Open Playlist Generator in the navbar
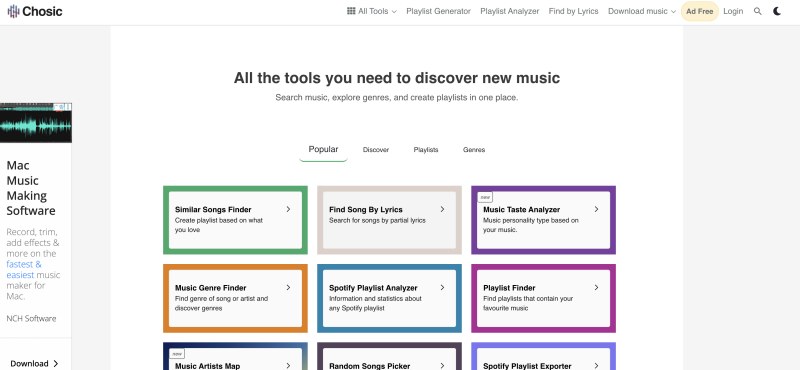The width and height of the screenshot is (800, 370). pyautogui.click(x=438, y=11)
